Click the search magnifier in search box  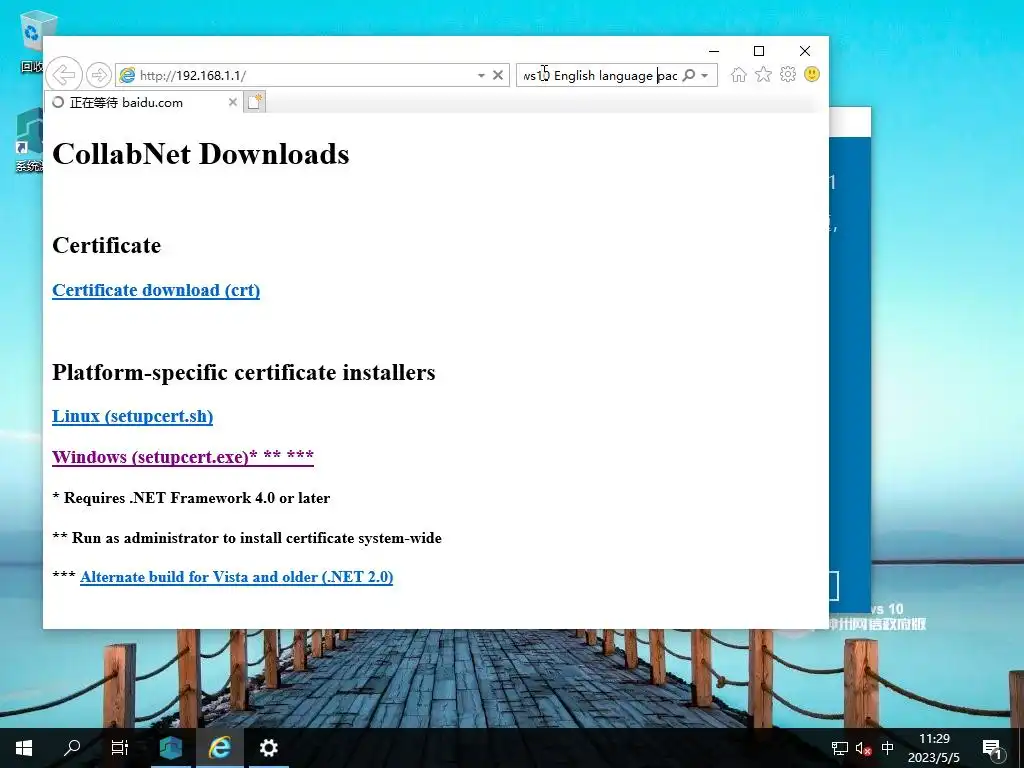click(x=688, y=75)
